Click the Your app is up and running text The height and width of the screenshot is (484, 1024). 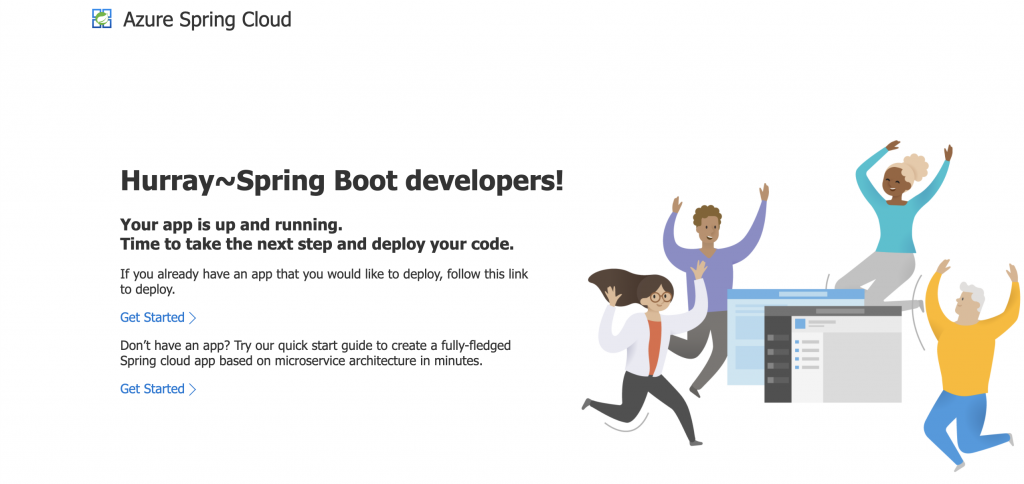(231, 225)
